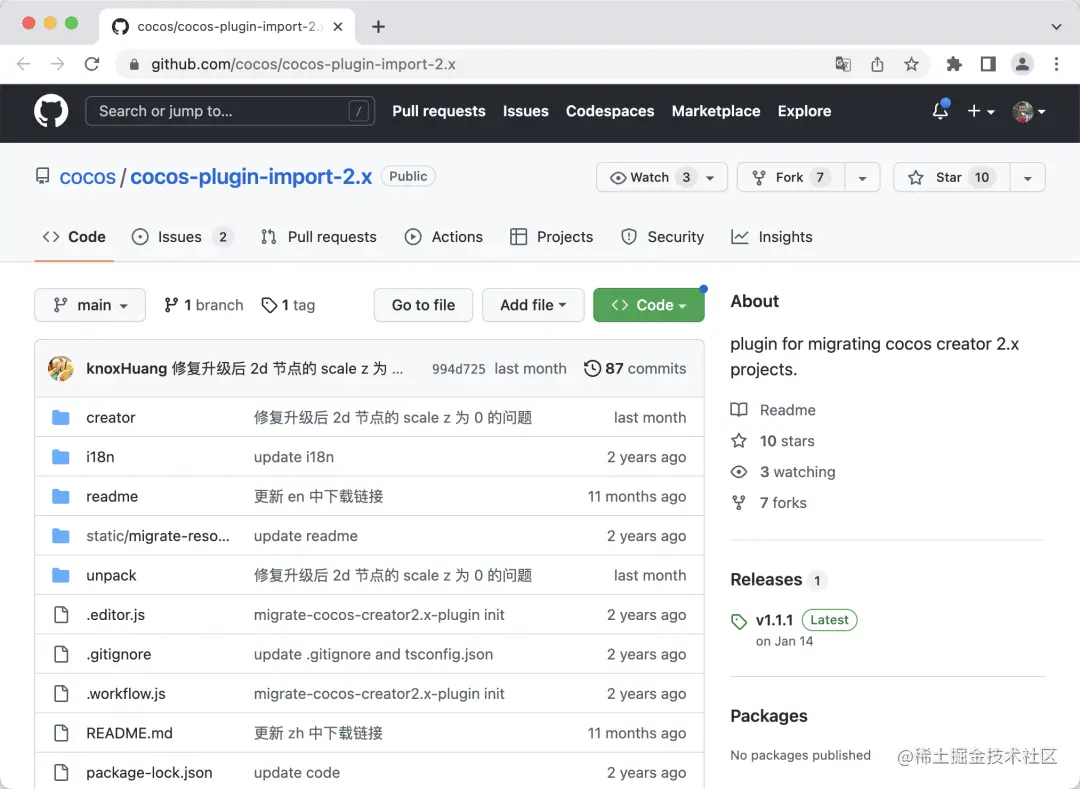The image size is (1080, 789).
Task: Open the unpack folder
Action: 111,575
